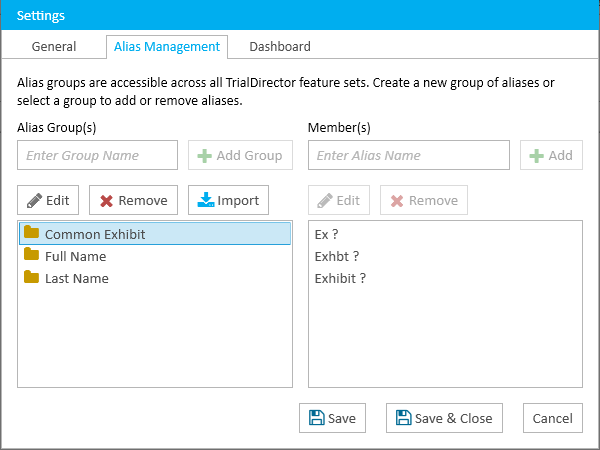Switch to the General tab
Screen dimensions: 600x450
[x=54, y=47]
